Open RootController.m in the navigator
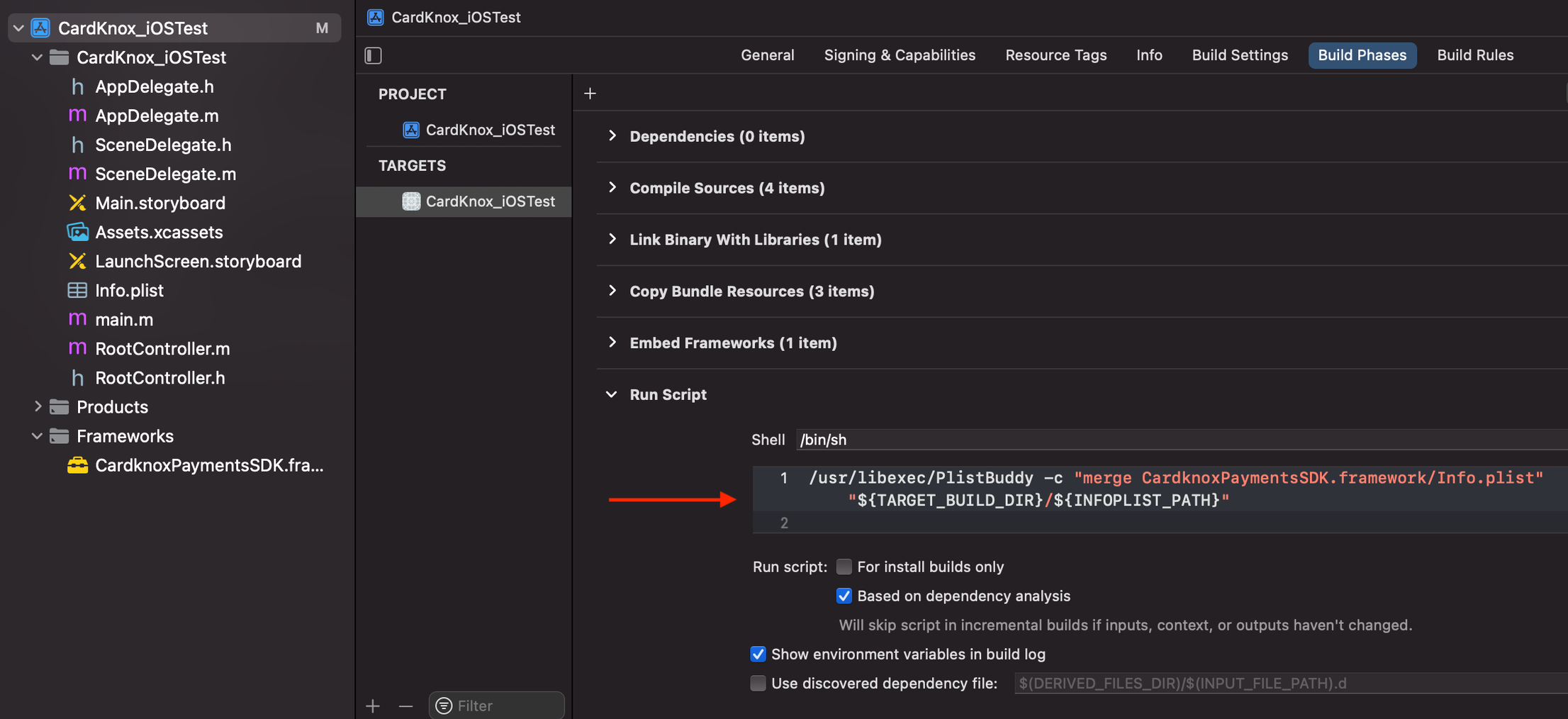The width and height of the screenshot is (1568, 719). coord(162,349)
